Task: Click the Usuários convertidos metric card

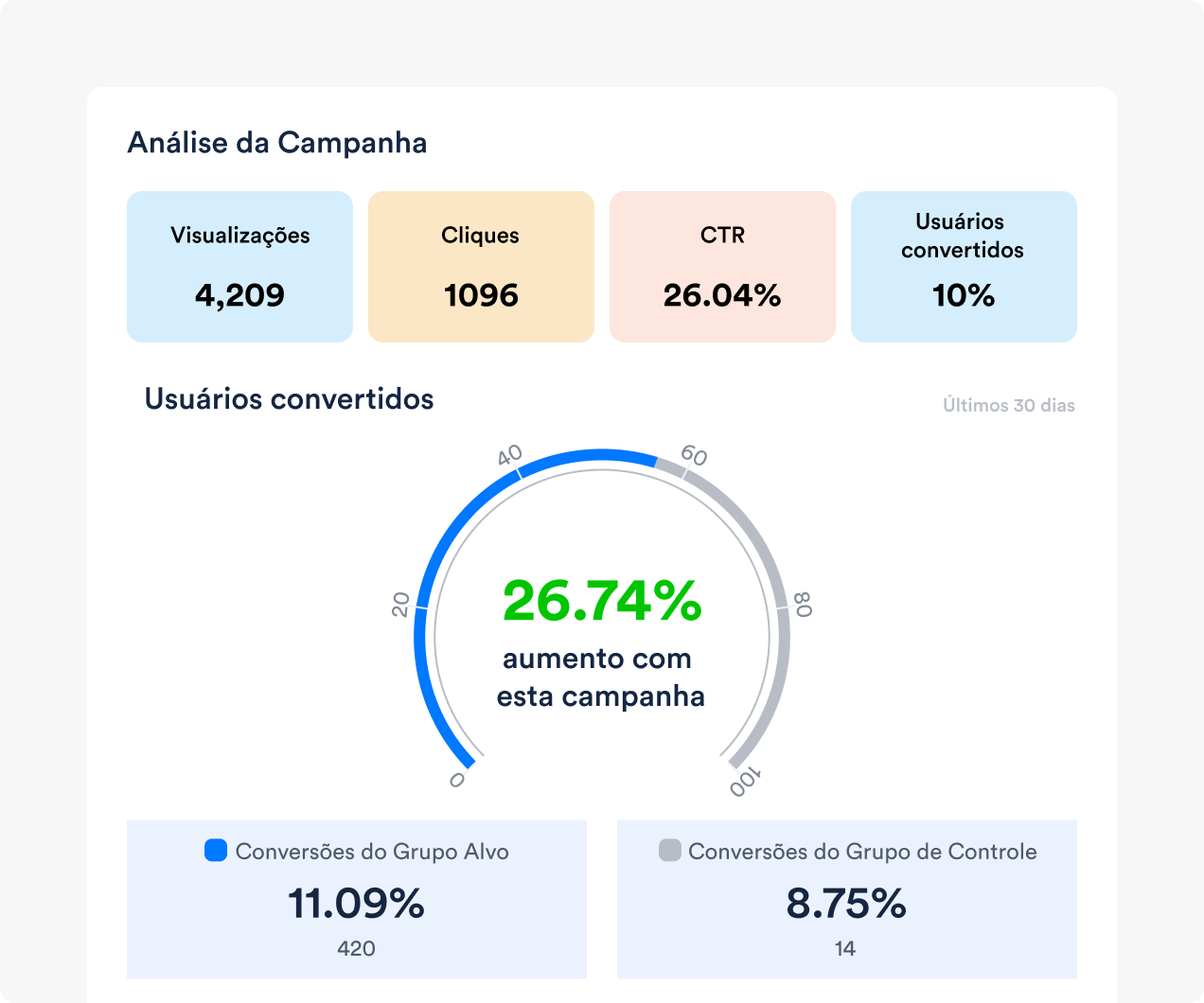Action: pyautogui.click(x=964, y=266)
